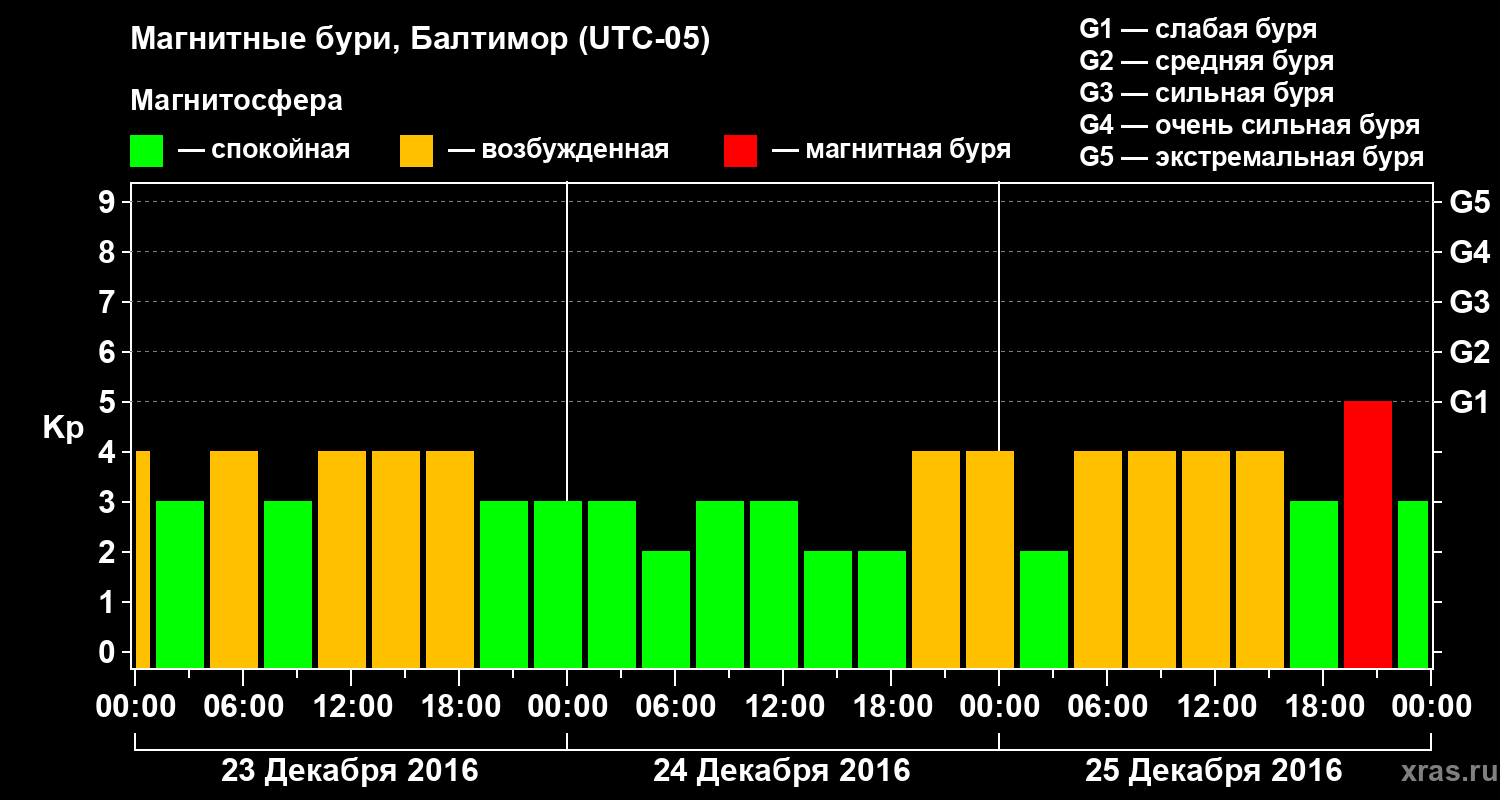The height and width of the screenshot is (800, 1500).
Task: Click 'G2 — средняя буря' legend line
Action: [1206, 61]
